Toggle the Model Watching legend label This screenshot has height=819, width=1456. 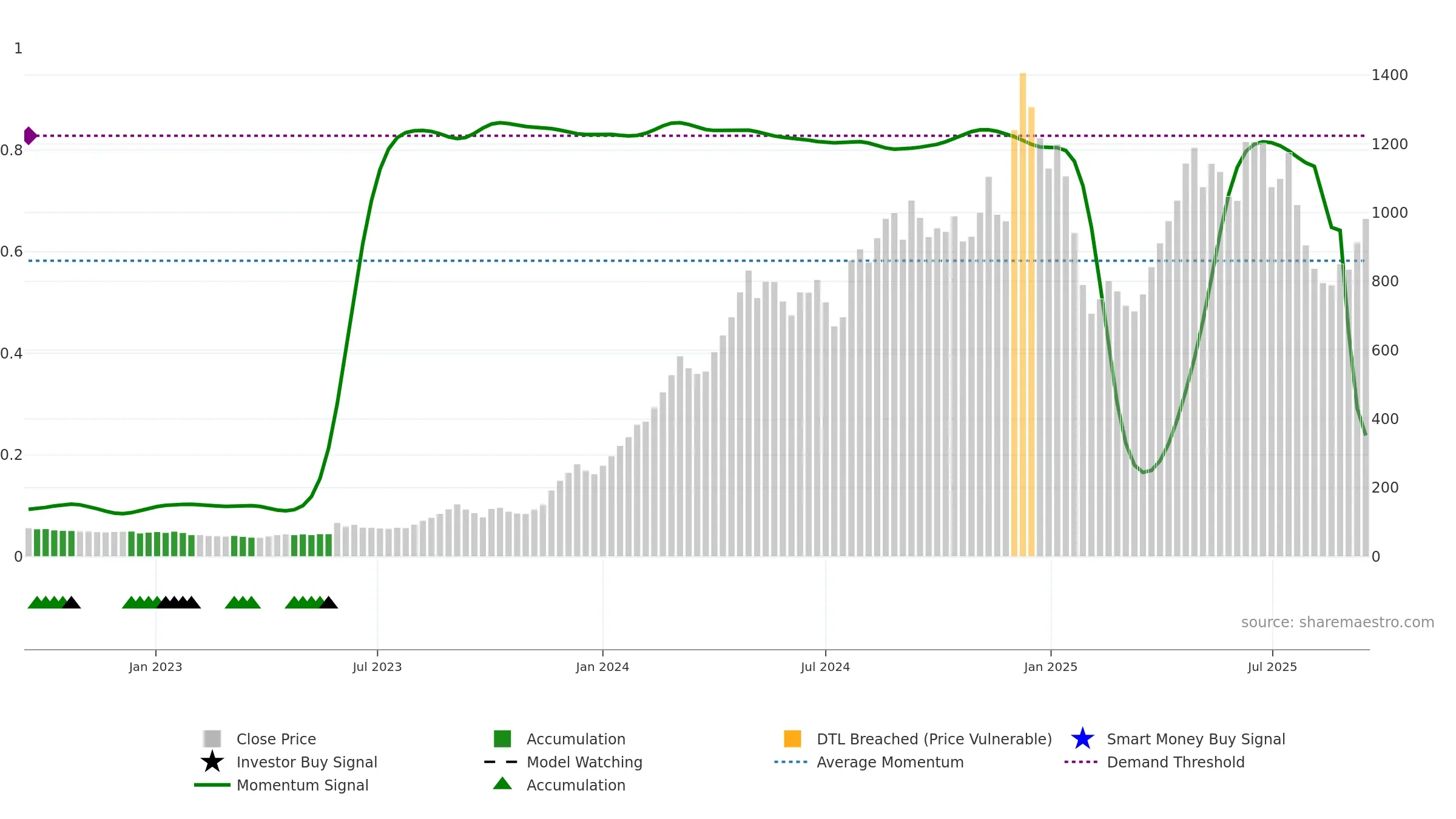pos(584,762)
